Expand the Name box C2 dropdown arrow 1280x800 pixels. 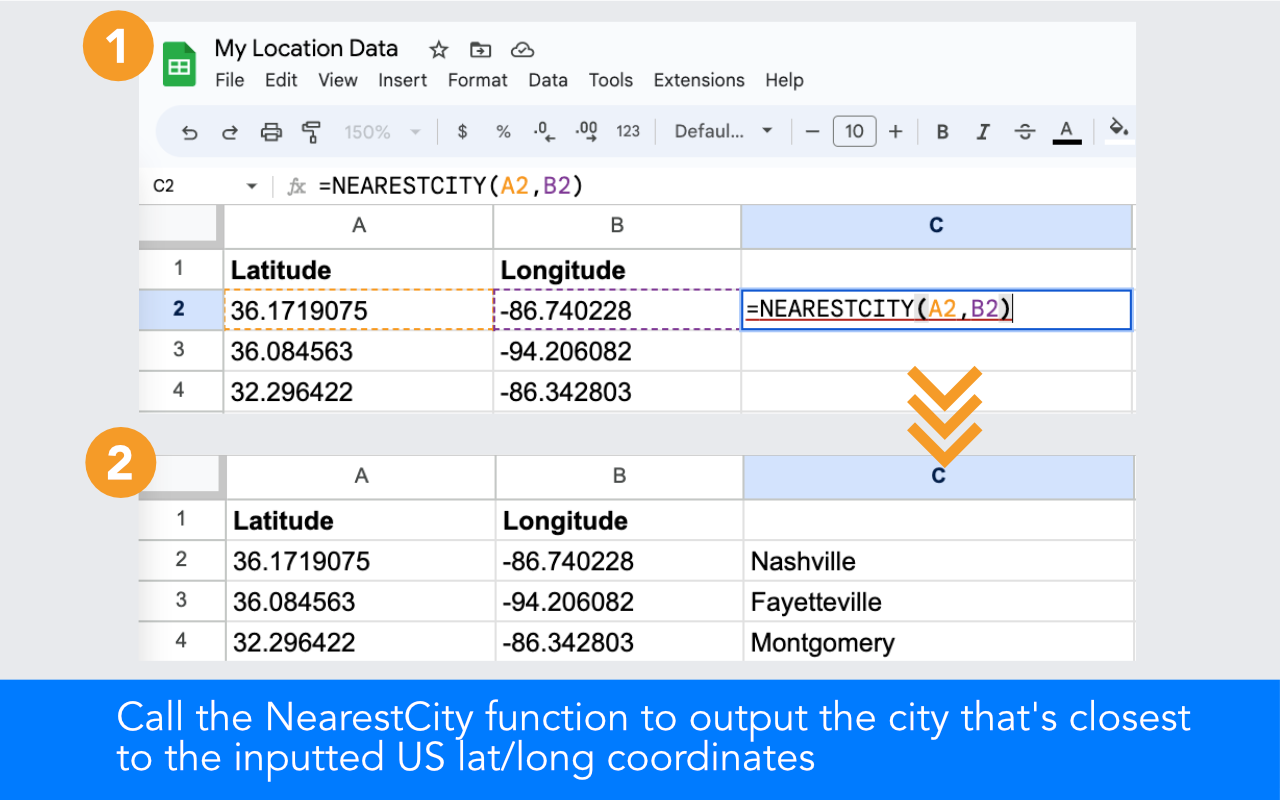tap(251, 186)
